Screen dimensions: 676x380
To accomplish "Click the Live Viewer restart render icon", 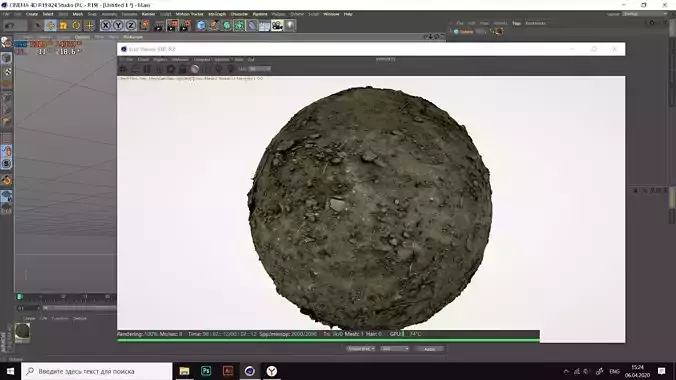I will pyautogui.click(x=135, y=69).
